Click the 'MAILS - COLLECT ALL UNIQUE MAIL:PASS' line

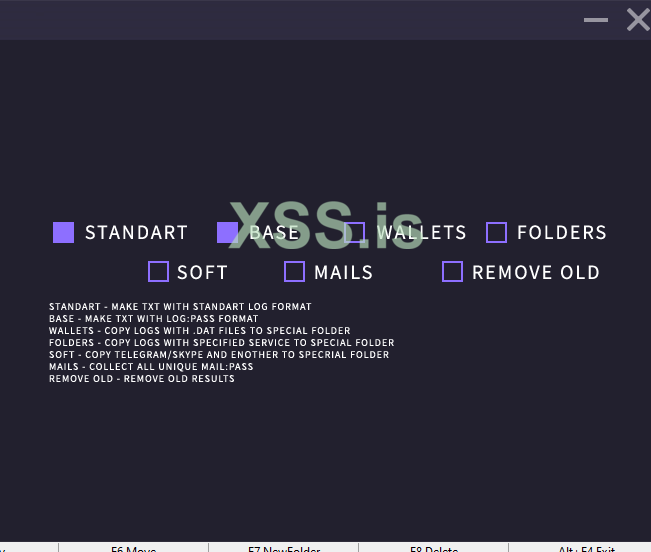coord(151,367)
